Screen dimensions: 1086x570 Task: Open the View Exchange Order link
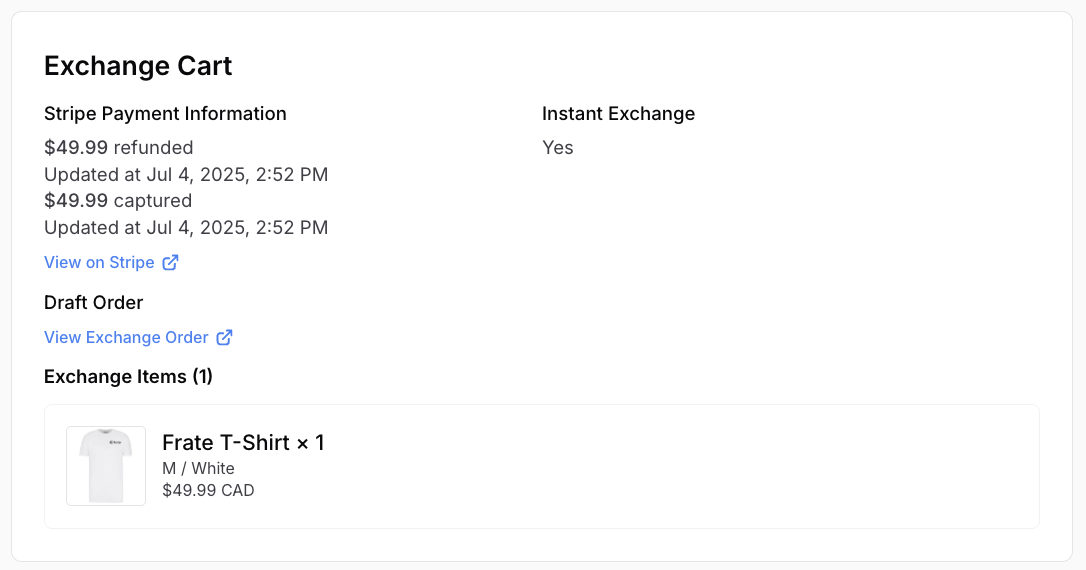(x=126, y=337)
